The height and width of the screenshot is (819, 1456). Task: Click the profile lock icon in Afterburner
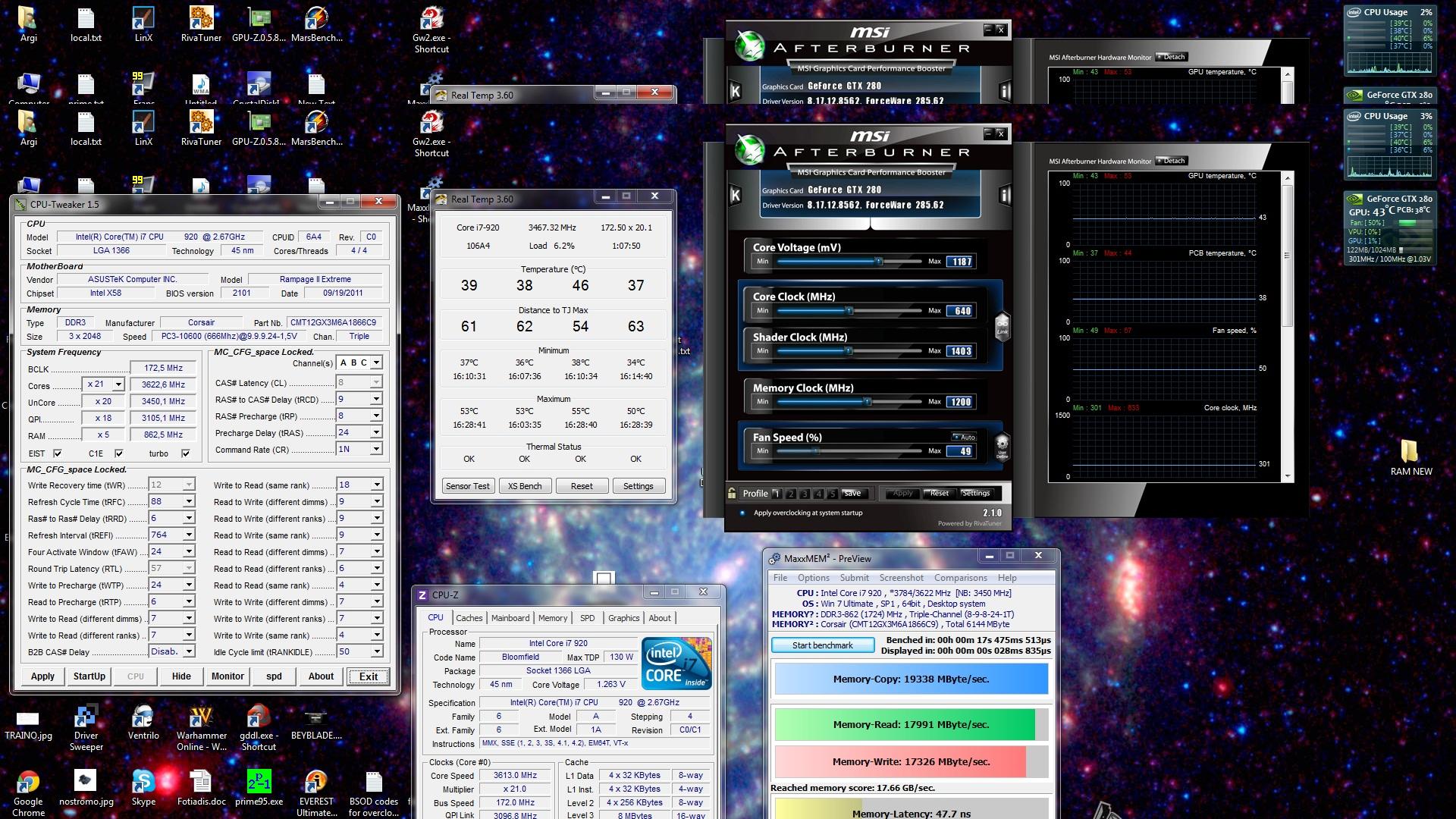[x=732, y=494]
